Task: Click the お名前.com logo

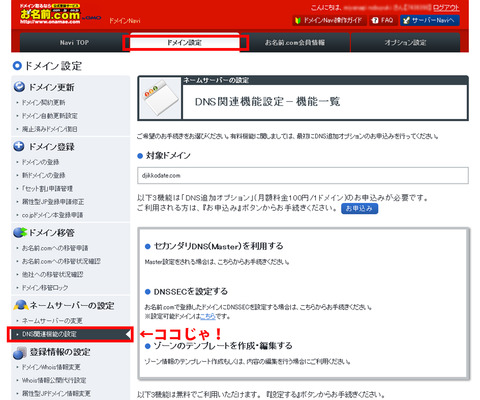Action: coord(50,13)
